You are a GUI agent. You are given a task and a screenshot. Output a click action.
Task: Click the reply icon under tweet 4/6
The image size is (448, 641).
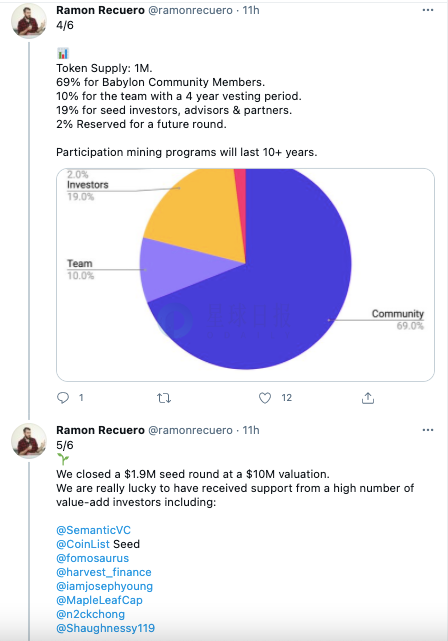63,397
